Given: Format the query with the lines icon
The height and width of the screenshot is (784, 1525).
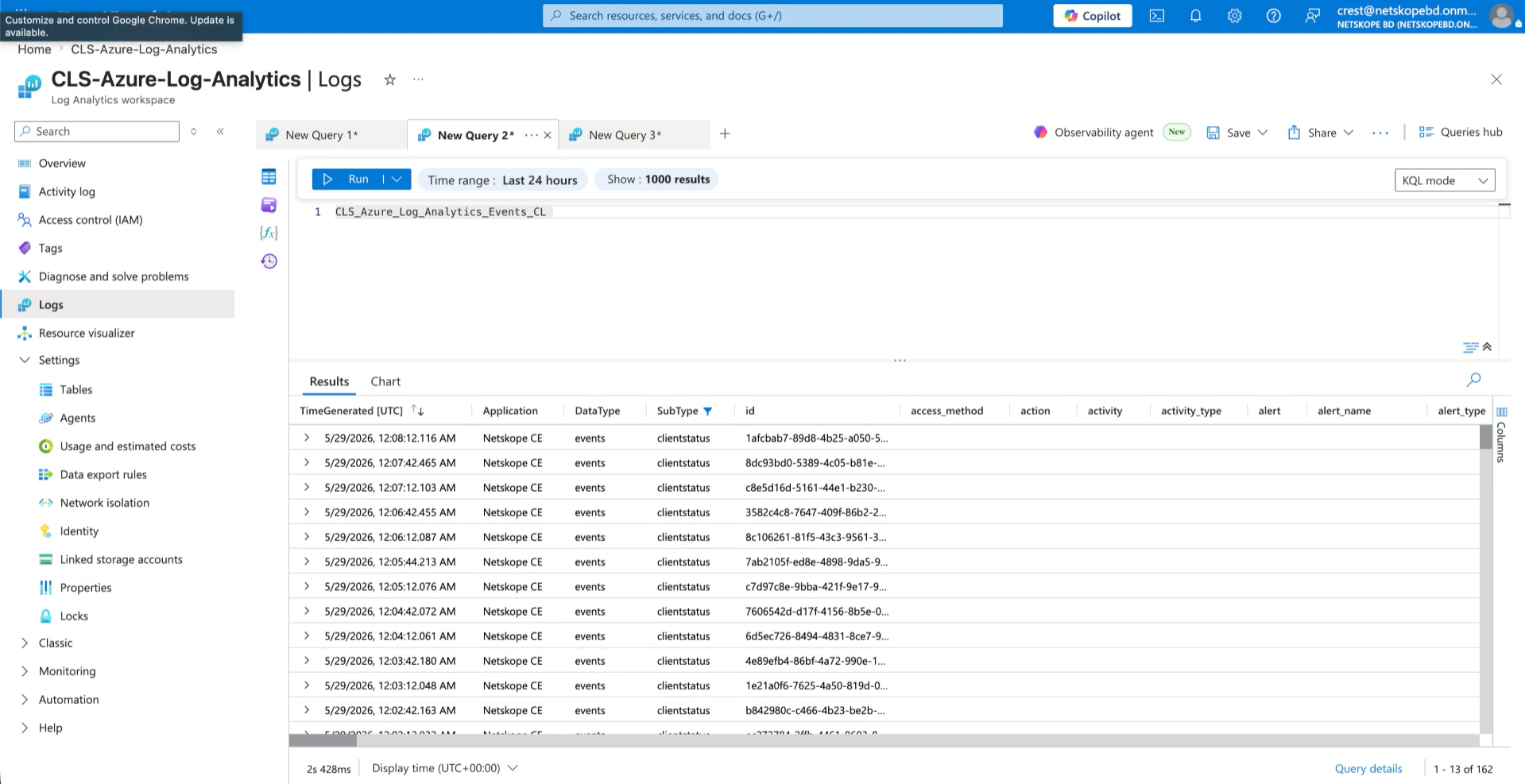Looking at the screenshot, I should (1470, 347).
